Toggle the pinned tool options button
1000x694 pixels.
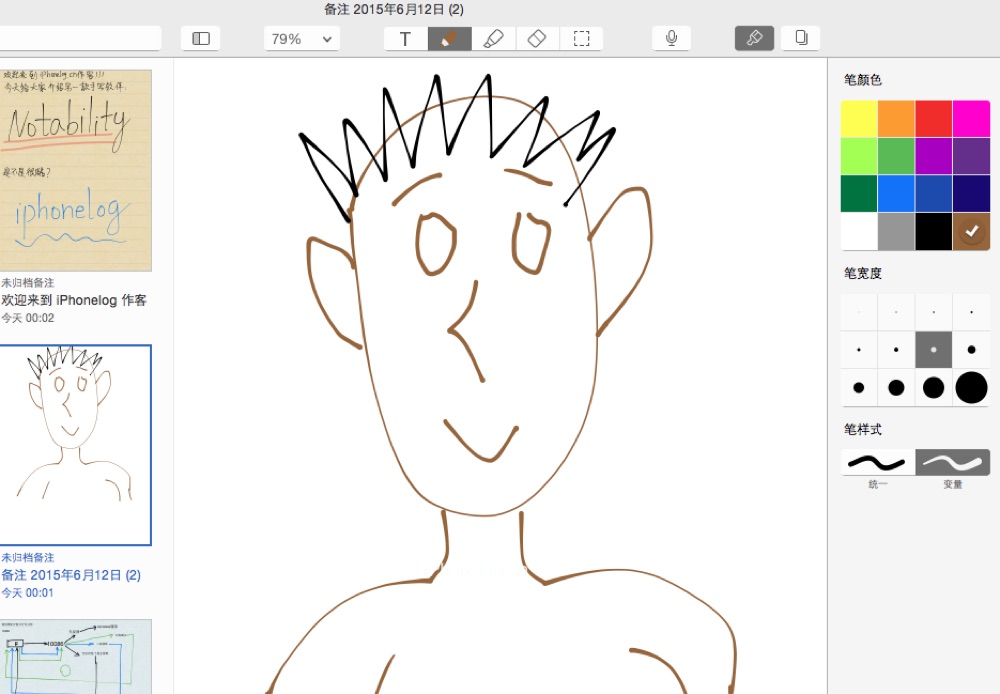coord(754,38)
